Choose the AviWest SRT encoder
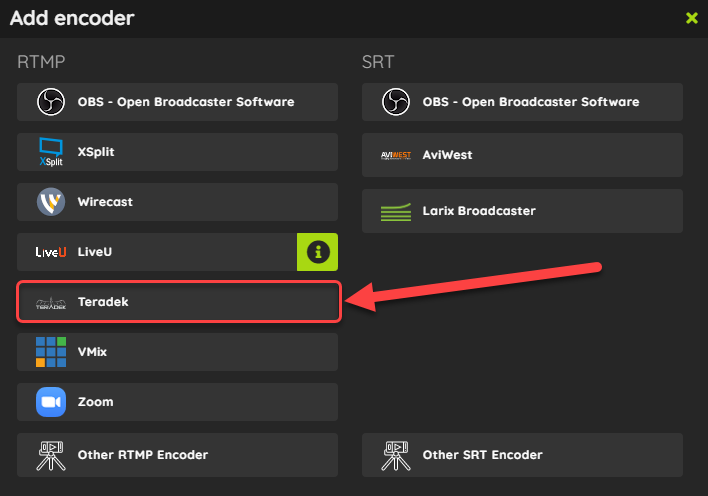The height and width of the screenshot is (496, 708). (522, 155)
